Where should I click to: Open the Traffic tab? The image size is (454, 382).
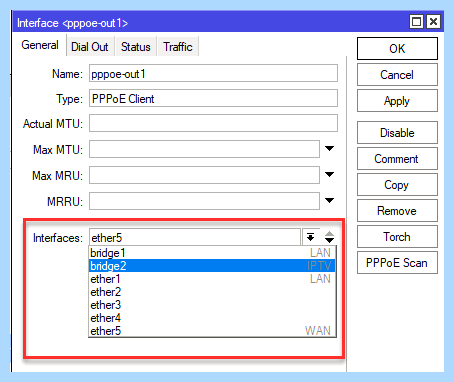tap(178, 47)
